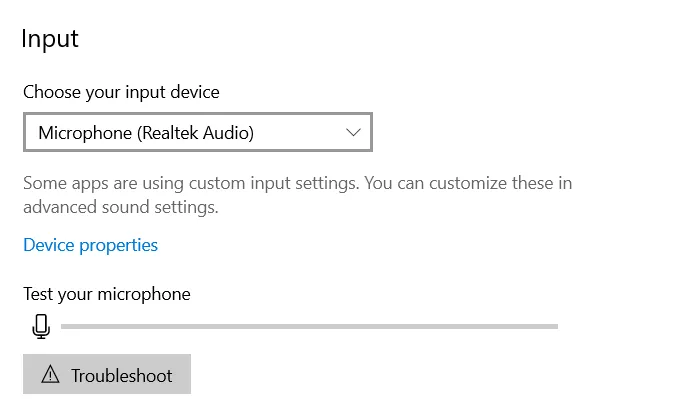Click the 'Choose your input device' label

[x=121, y=92]
